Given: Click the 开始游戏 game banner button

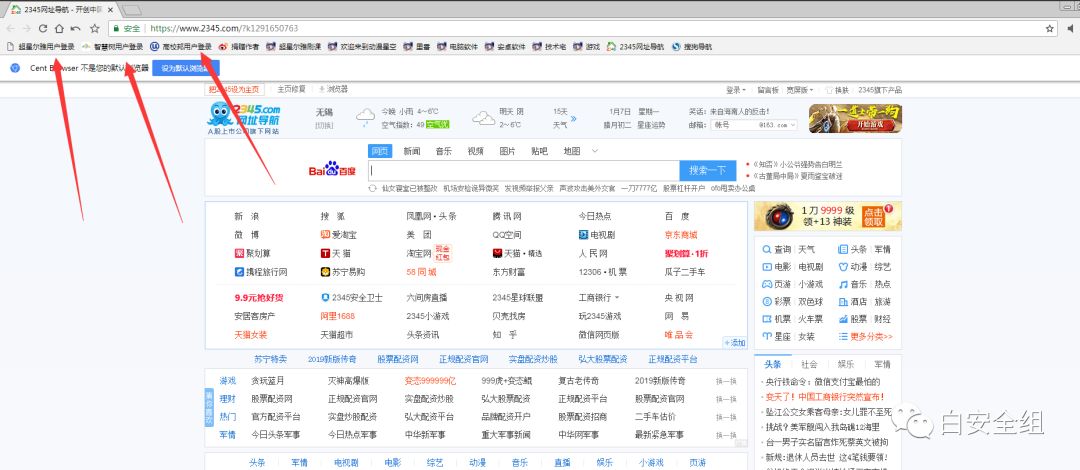Looking at the screenshot, I should (869, 125).
